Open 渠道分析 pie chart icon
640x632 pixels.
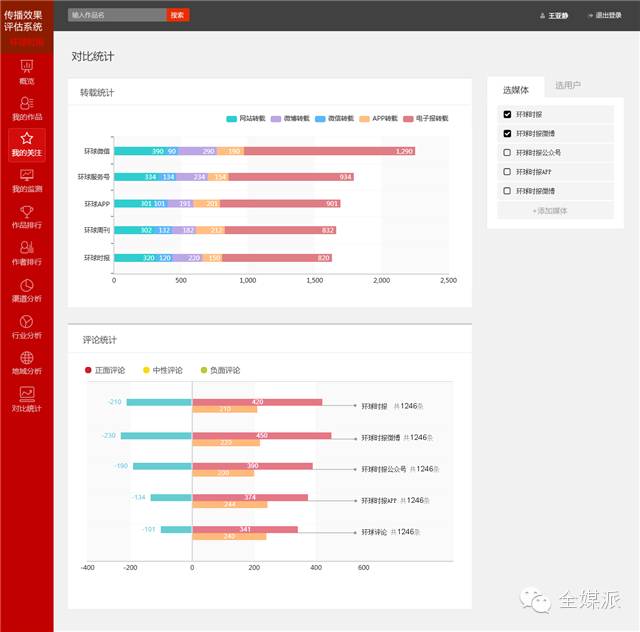coord(26,290)
